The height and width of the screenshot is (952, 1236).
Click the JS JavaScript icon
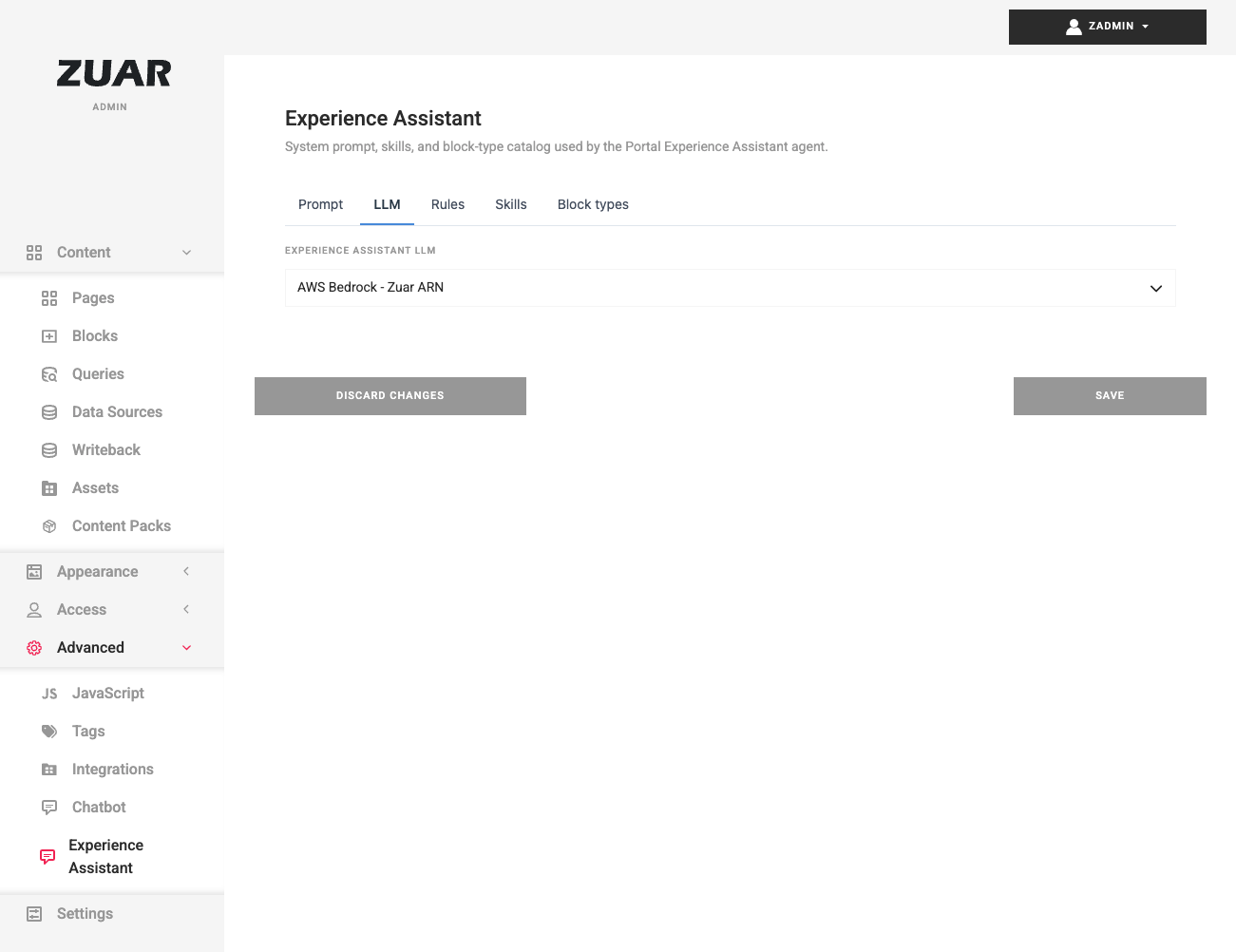[49, 694]
